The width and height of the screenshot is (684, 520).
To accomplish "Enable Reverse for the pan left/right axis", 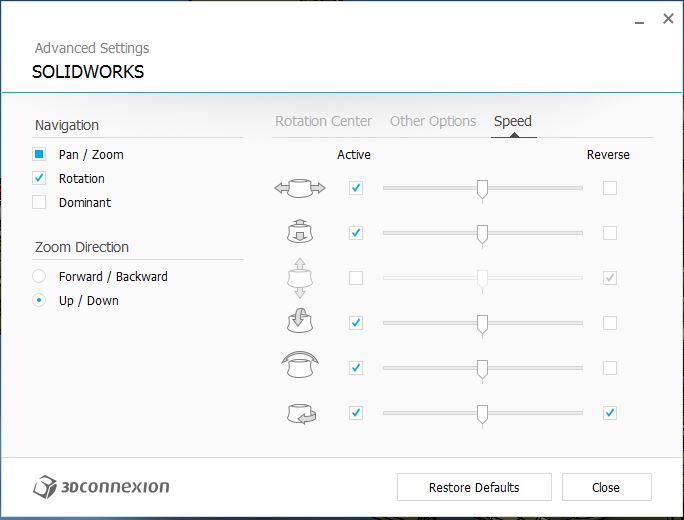I will (x=610, y=188).
